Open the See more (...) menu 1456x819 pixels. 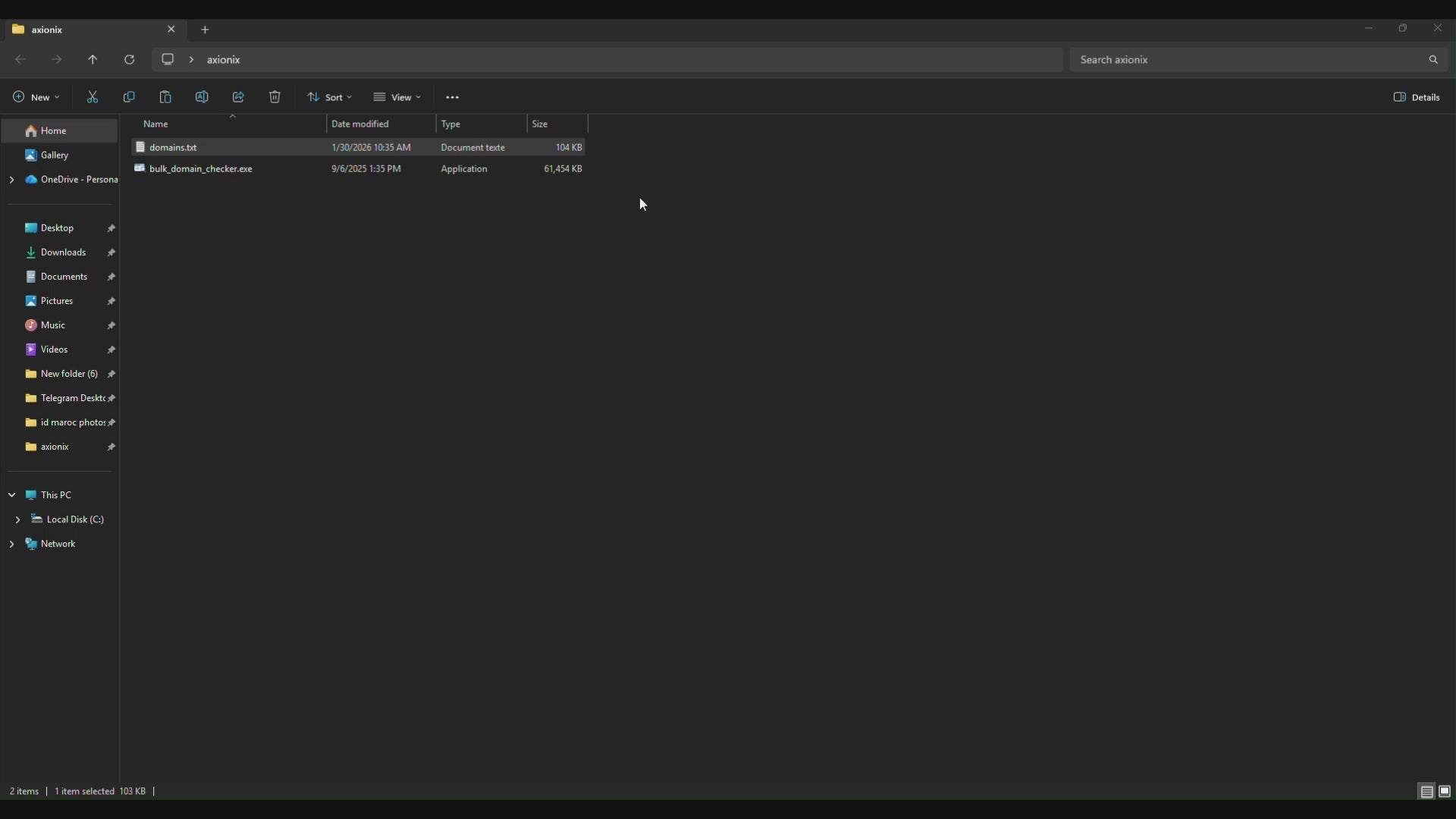pyautogui.click(x=452, y=97)
